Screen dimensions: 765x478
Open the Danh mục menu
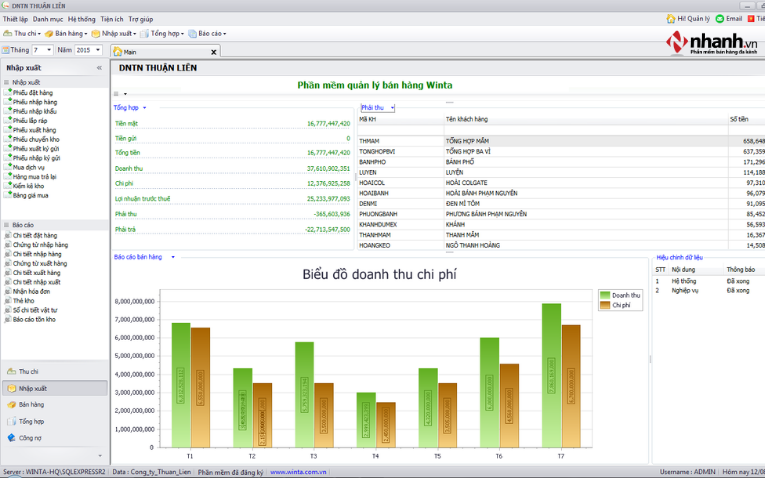(48, 19)
